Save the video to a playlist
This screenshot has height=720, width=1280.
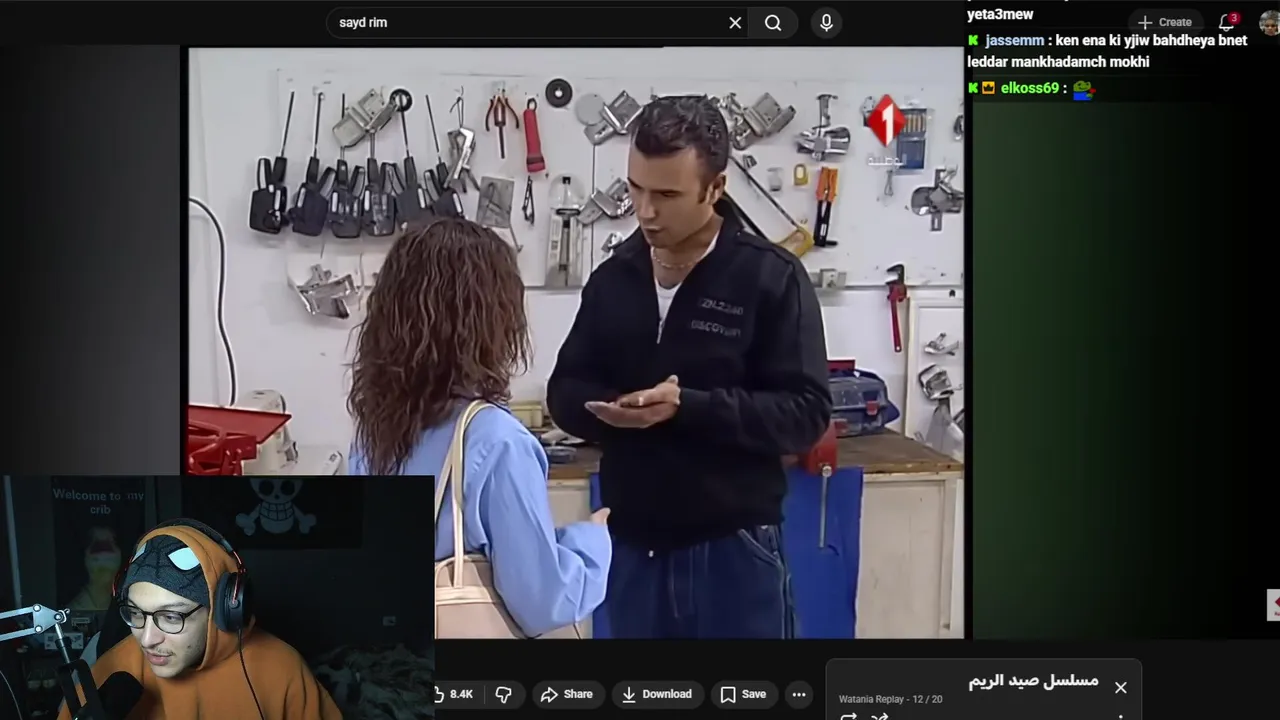[743, 694]
